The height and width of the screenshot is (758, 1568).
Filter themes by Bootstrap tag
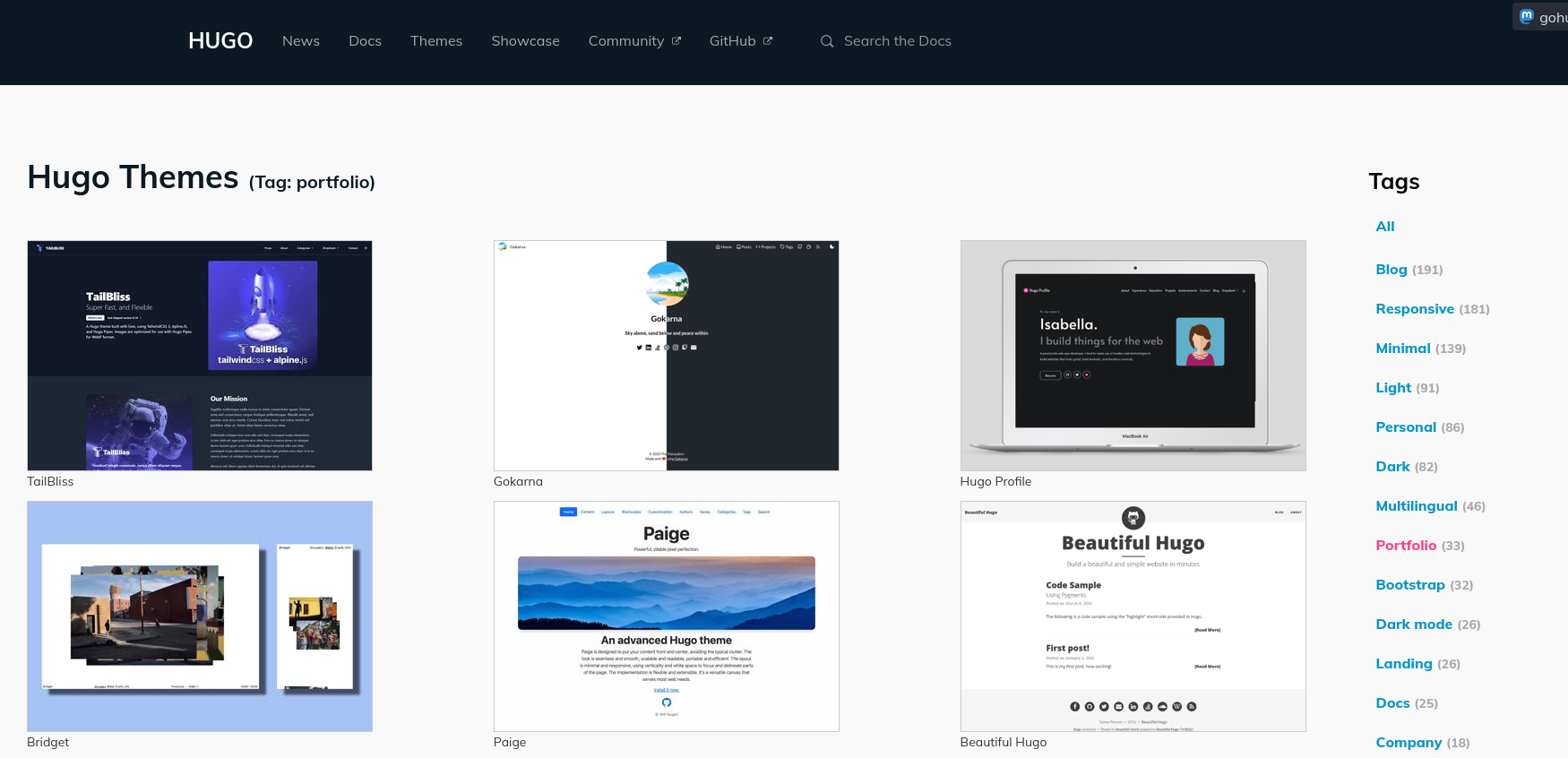tap(1410, 585)
